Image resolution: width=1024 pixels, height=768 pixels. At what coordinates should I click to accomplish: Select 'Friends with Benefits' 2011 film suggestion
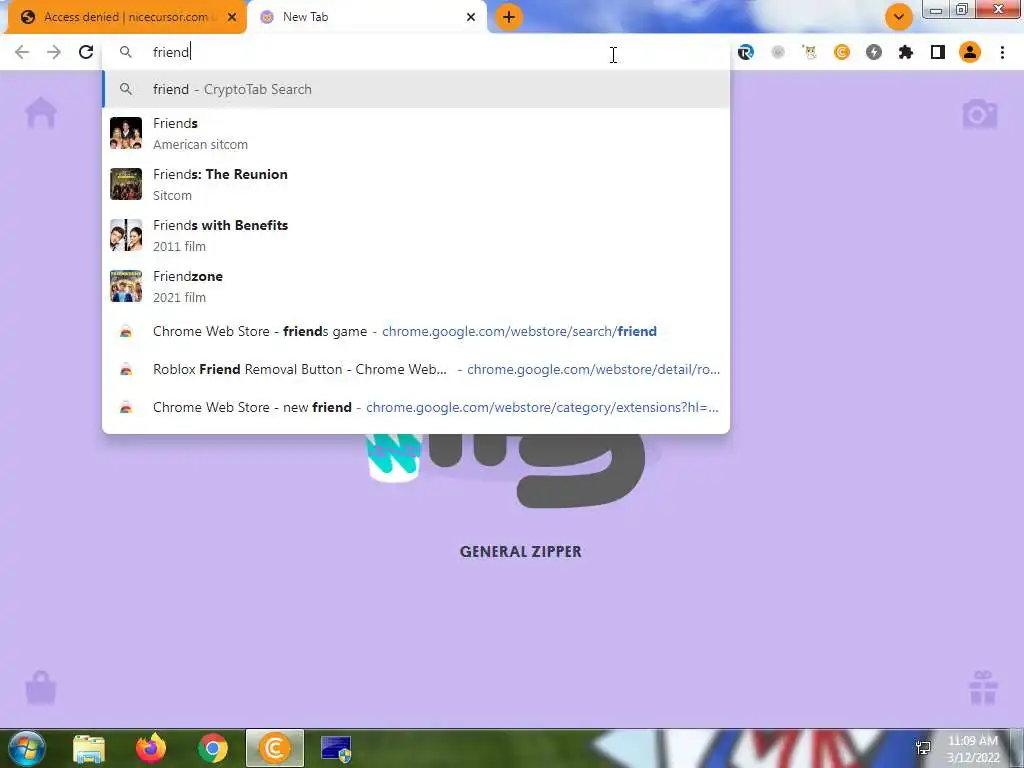416,235
